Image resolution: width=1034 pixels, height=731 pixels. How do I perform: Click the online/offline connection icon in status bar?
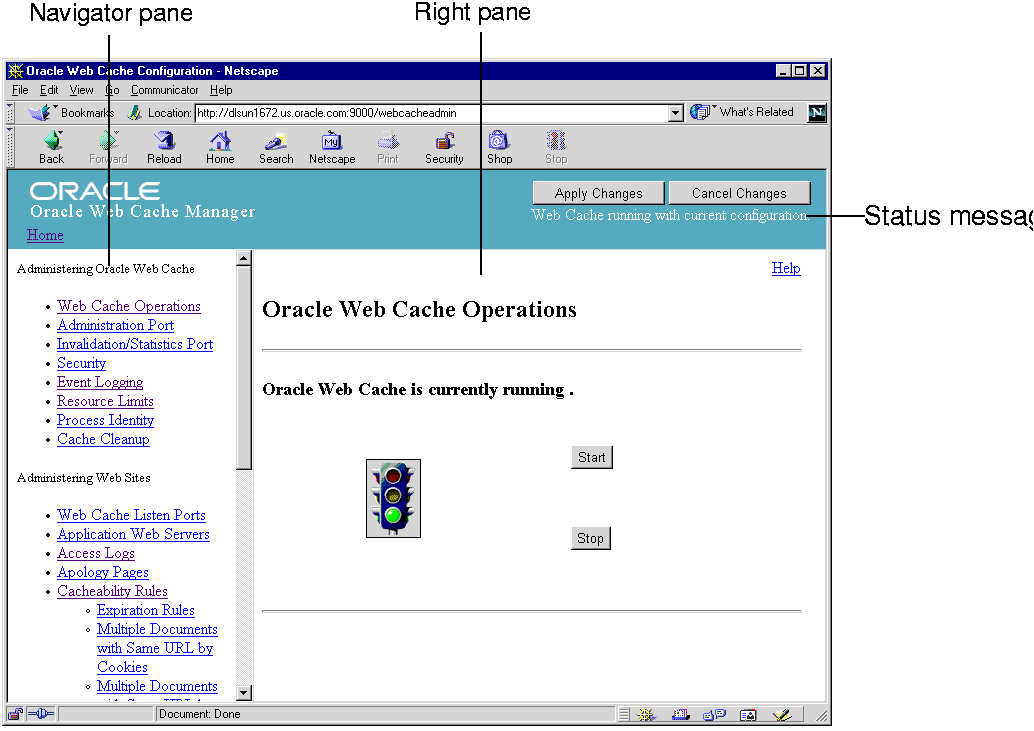41,714
